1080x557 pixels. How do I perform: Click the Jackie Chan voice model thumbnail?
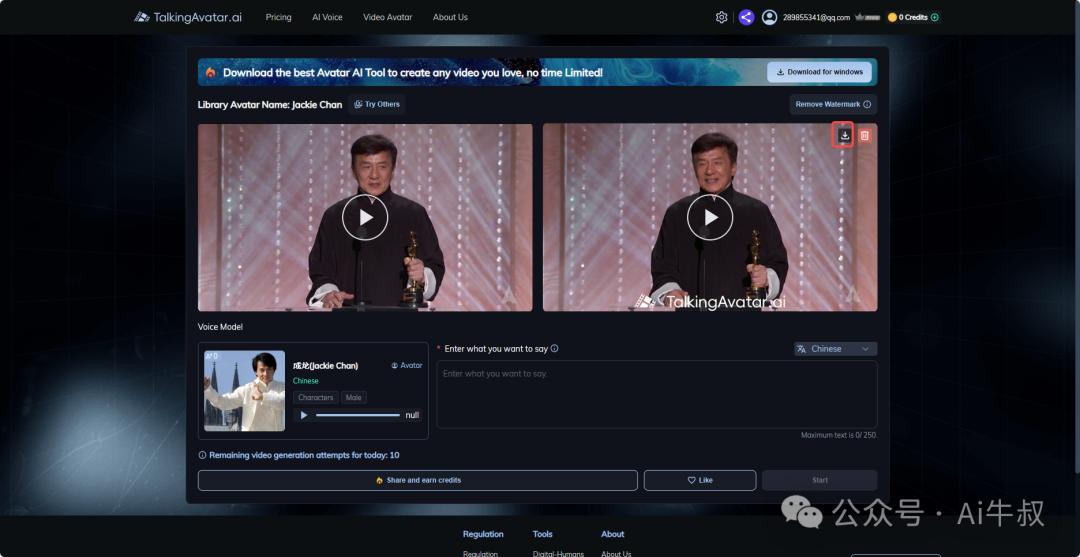pyautogui.click(x=245, y=390)
